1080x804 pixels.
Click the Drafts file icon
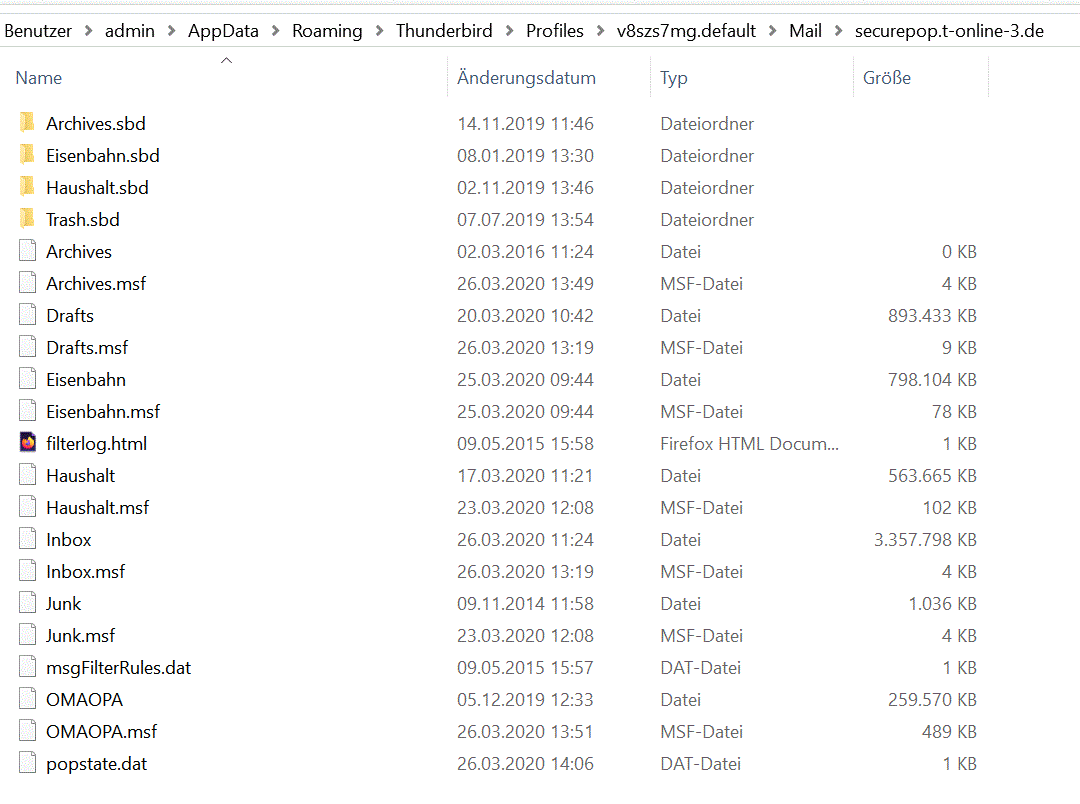click(x=27, y=315)
